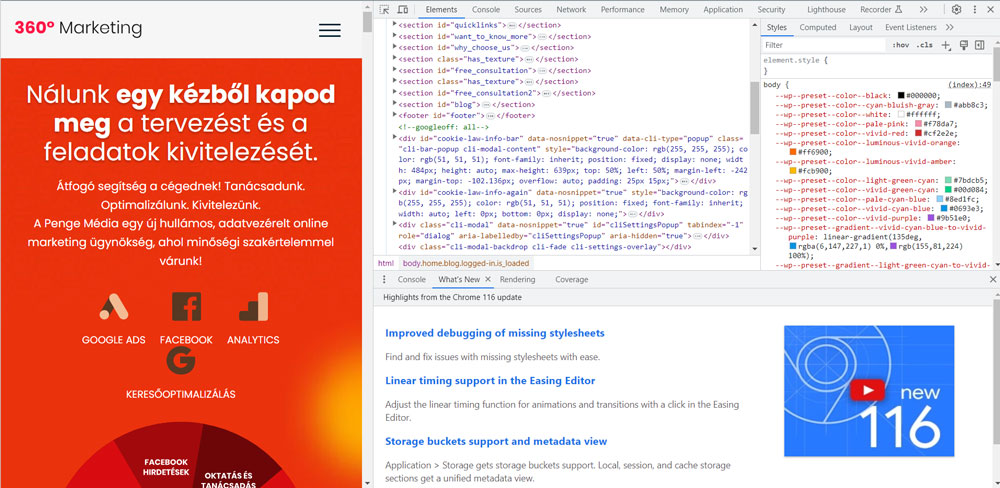Switch to the Computed sidebar tab

pos(818,27)
